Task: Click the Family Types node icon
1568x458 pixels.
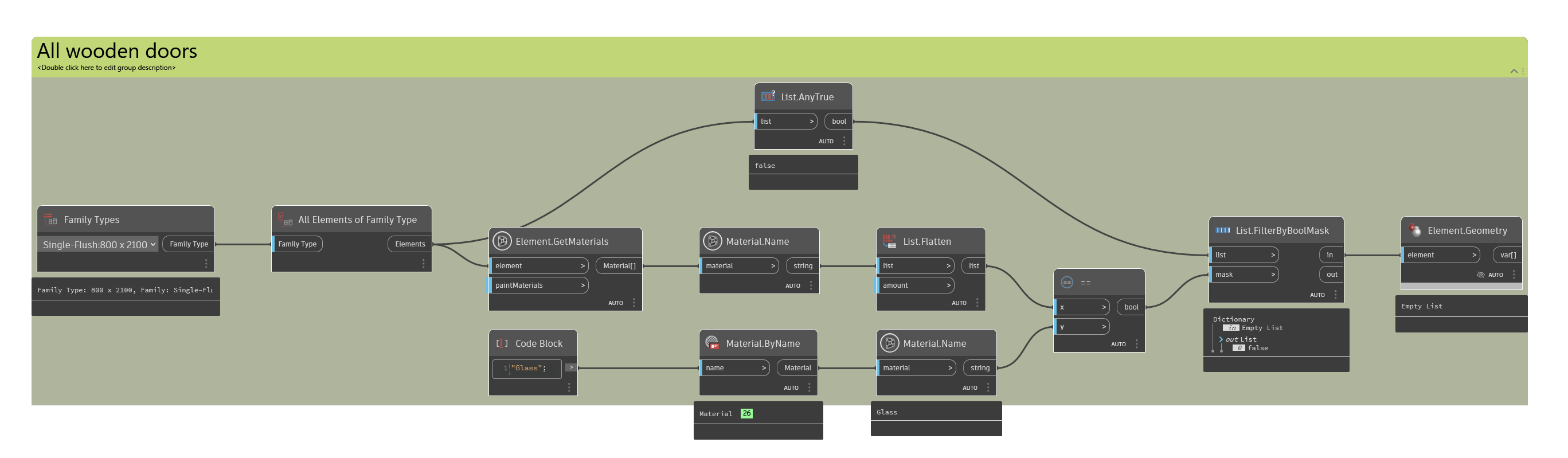Action: tap(50, 220)
